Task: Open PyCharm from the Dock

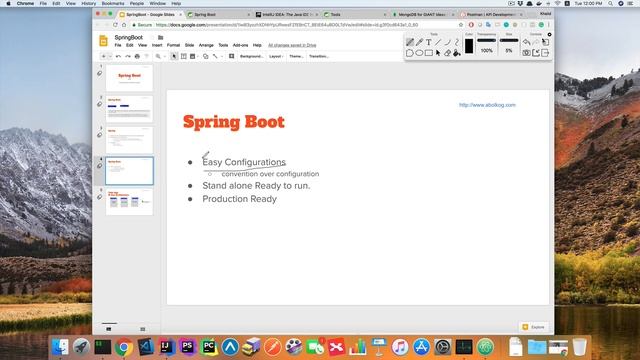Action: [209, 347]
